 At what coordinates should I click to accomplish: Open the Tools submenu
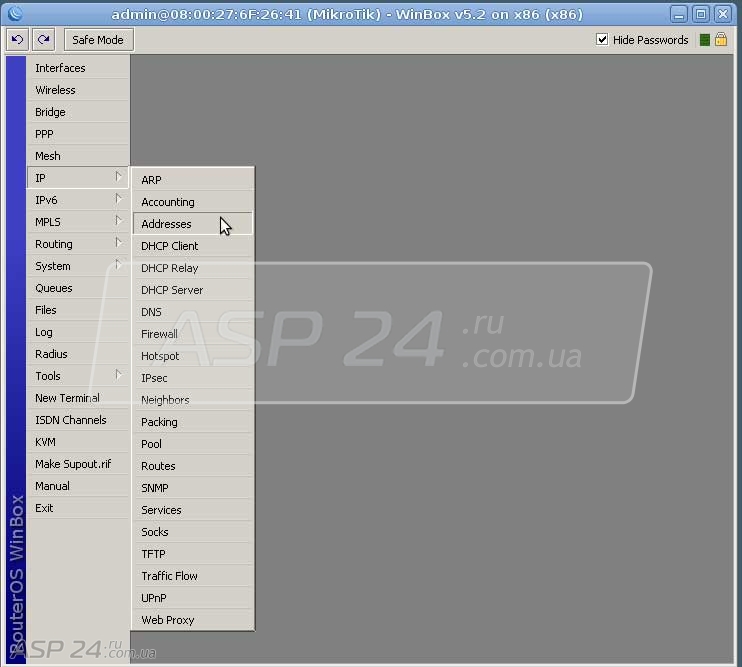[78, 376]
